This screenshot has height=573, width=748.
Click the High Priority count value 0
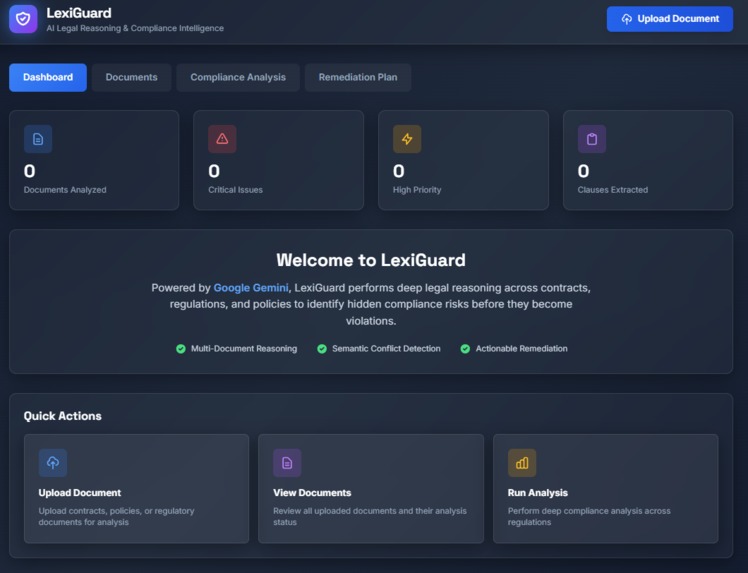coord(399,171)
